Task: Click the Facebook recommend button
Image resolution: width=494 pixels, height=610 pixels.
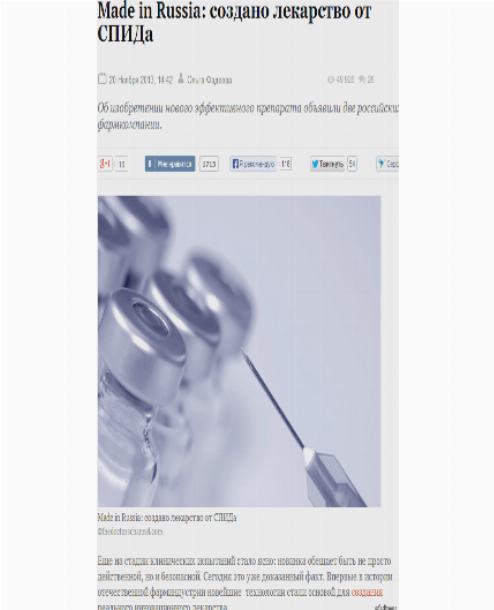Action: (253, 164)
